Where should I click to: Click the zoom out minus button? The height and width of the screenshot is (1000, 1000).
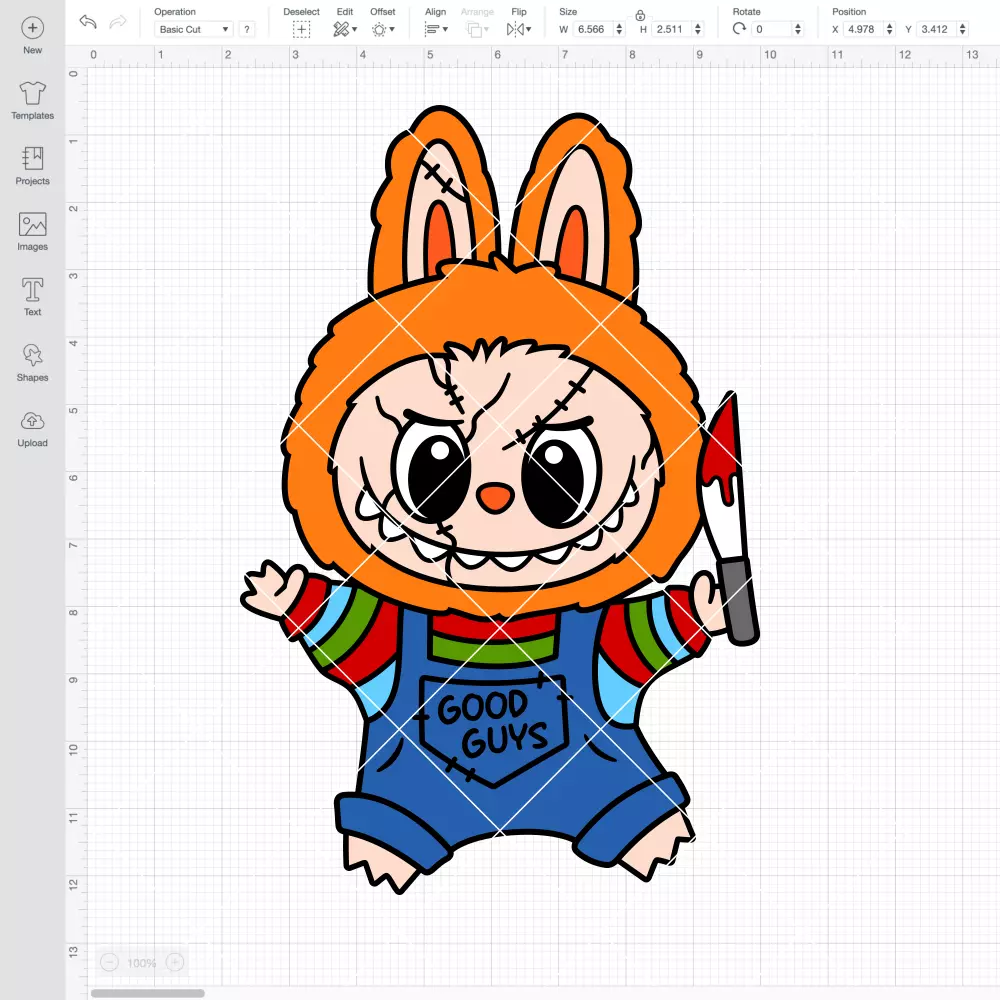point(109,962)
